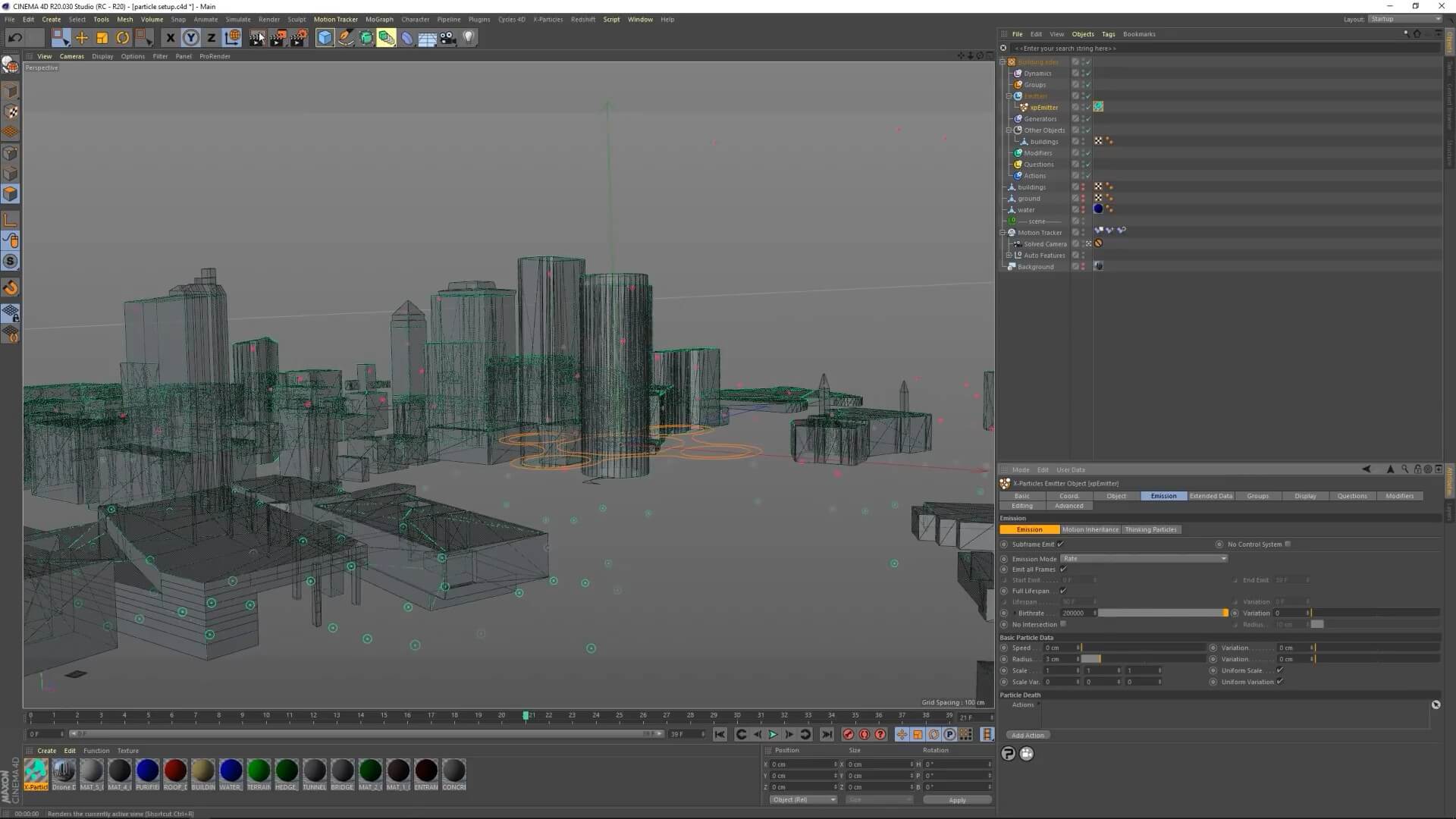Click the Light object icon
The height and width of the screenshot is (819, 1456).
[469, 37]
